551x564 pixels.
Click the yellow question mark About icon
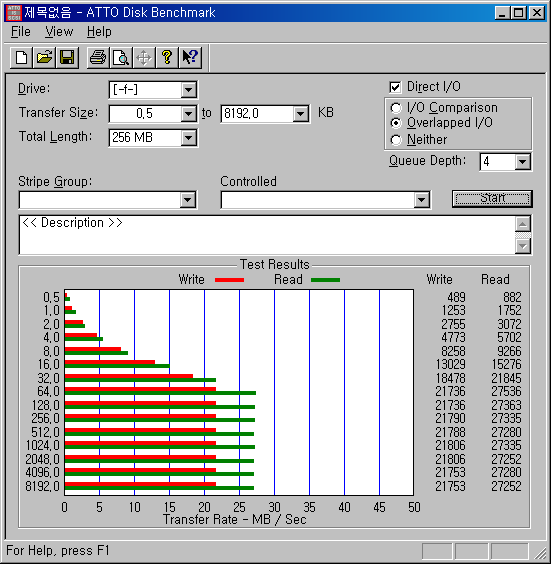pos(167,58)
